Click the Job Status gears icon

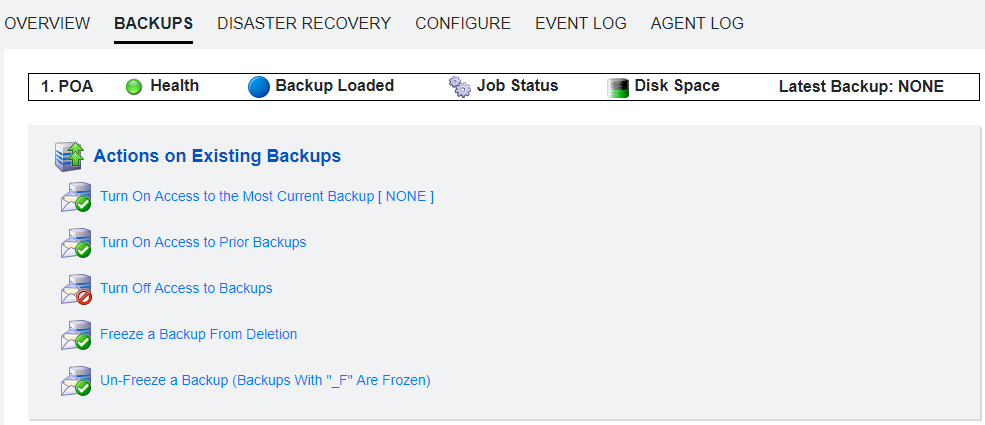460,87
